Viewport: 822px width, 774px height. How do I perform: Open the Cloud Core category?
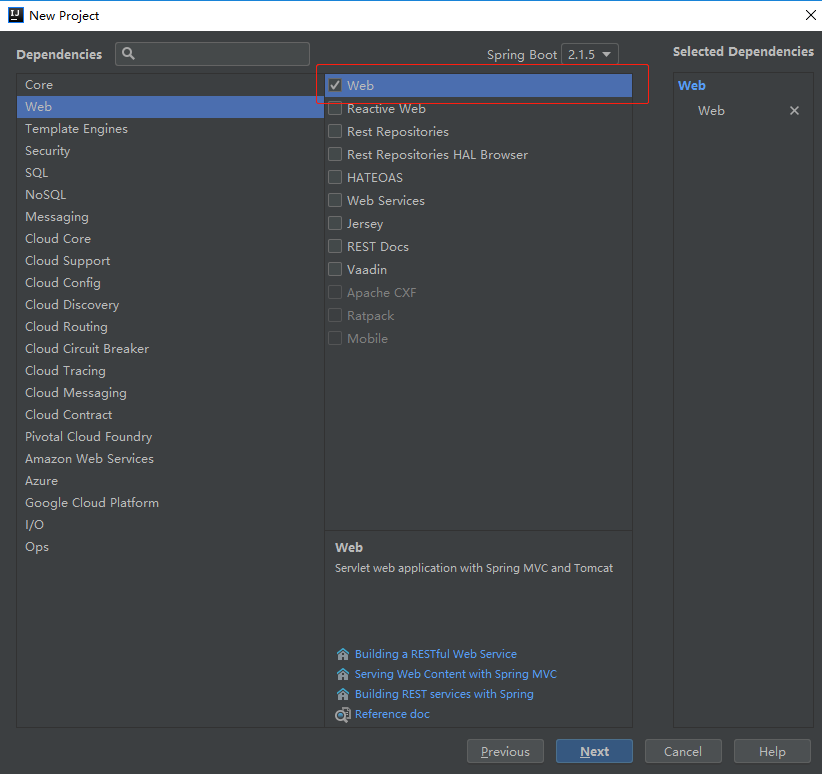[x=170, y=239]
